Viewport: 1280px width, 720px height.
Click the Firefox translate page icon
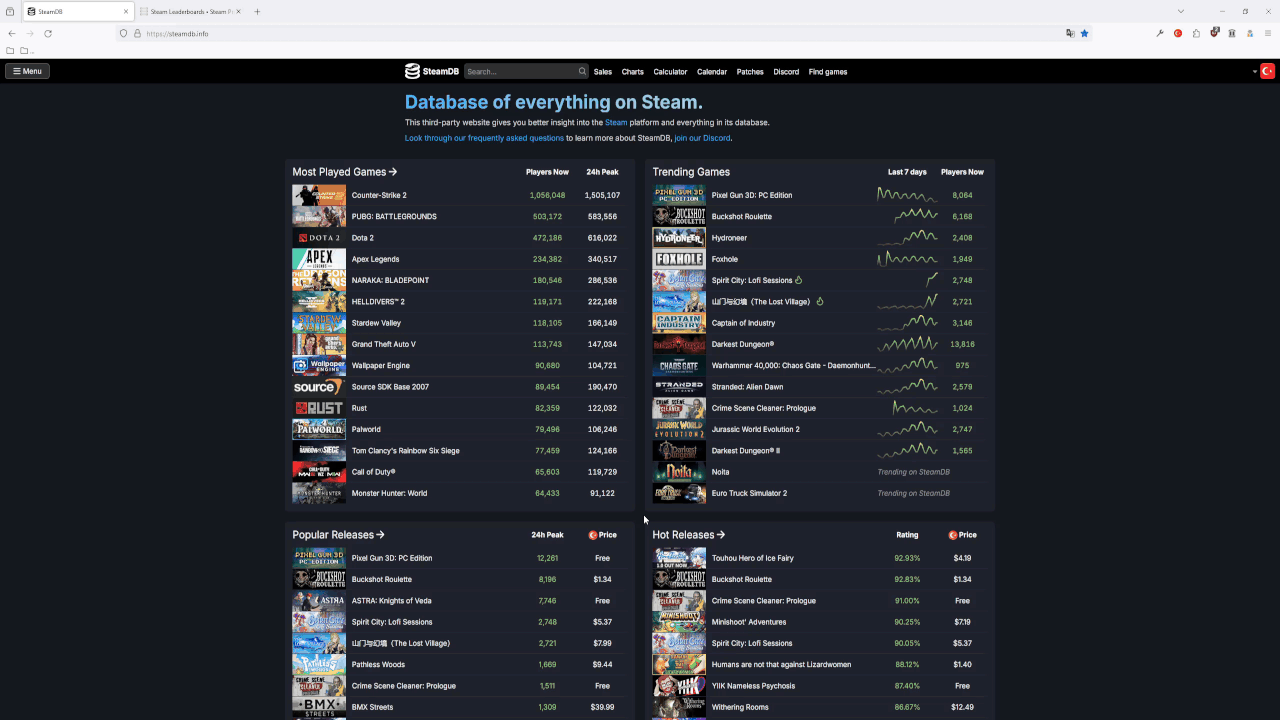click(1070, 33)
